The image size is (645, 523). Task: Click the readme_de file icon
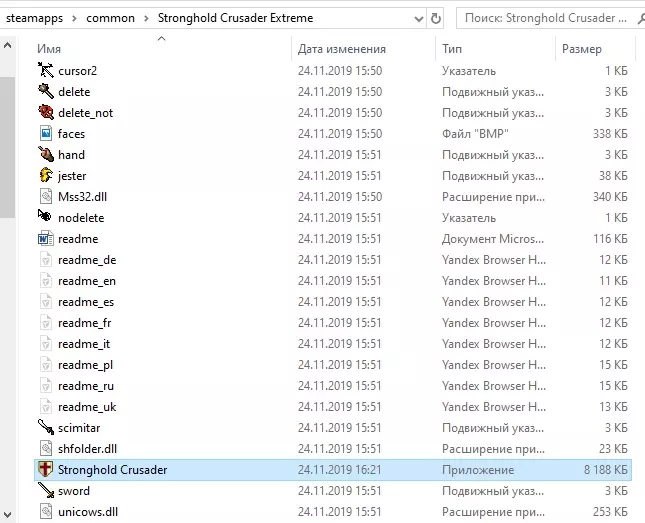pyautogui.click(x=46, y=260)
